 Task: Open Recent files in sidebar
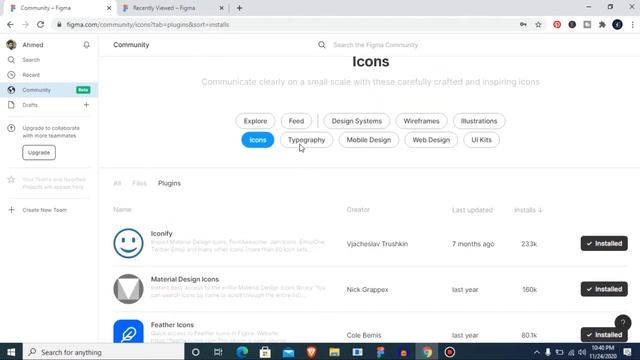(x=31, y=75)
